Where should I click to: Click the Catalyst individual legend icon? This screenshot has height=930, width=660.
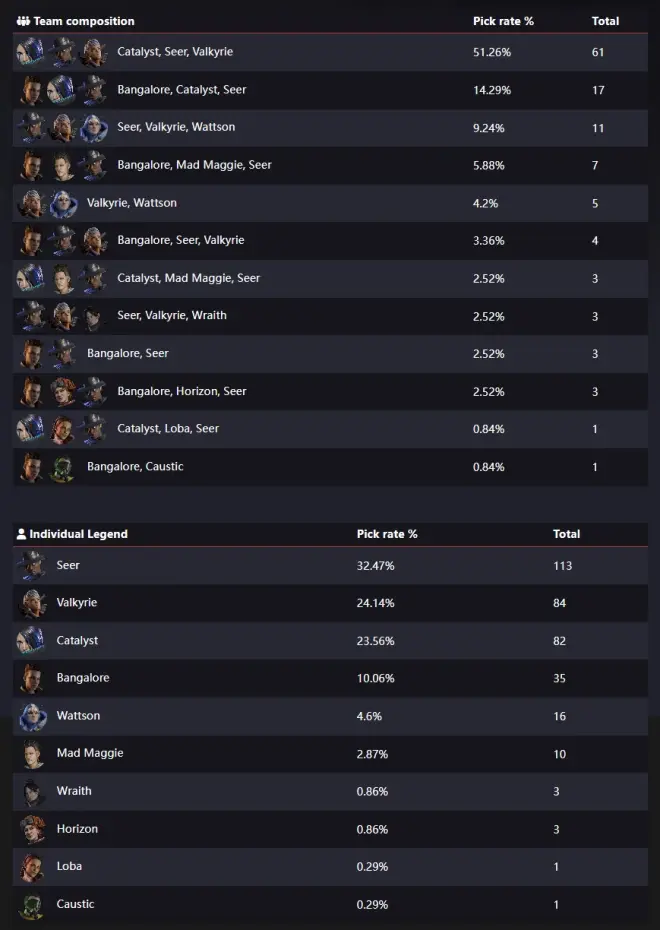[32, 641]
